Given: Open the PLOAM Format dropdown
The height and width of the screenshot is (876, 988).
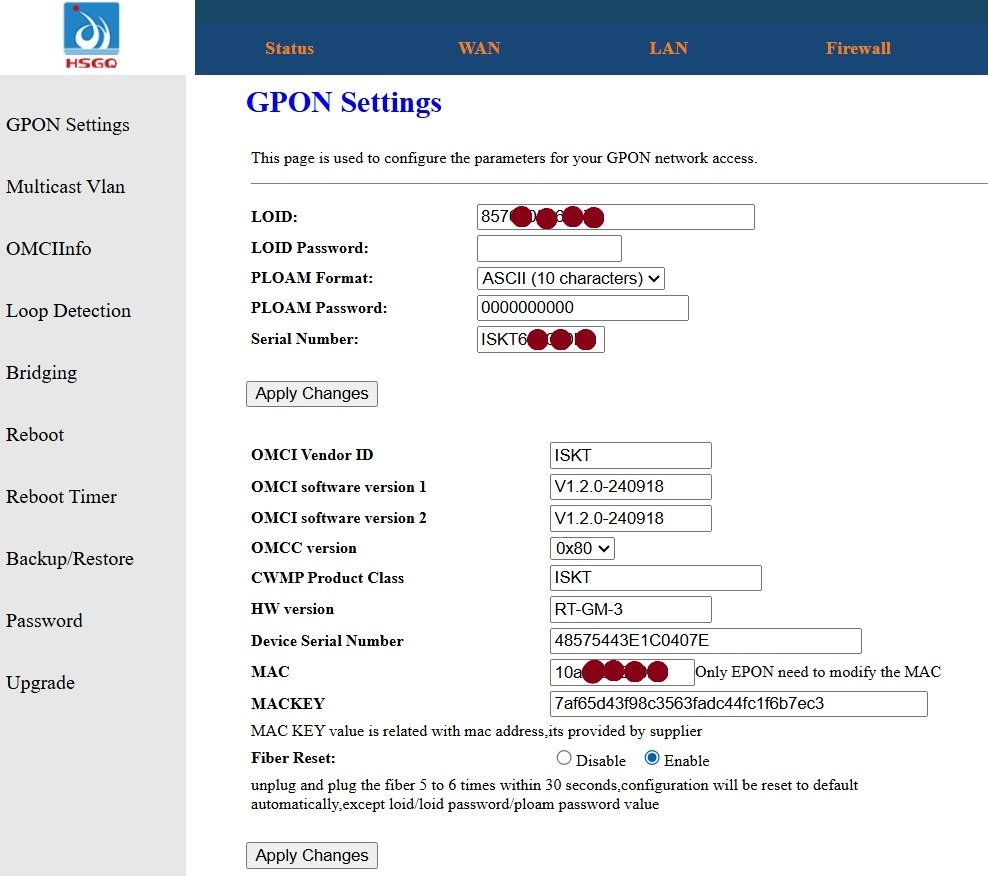Looking at the screenshot, I should click(x=571, y=278).
